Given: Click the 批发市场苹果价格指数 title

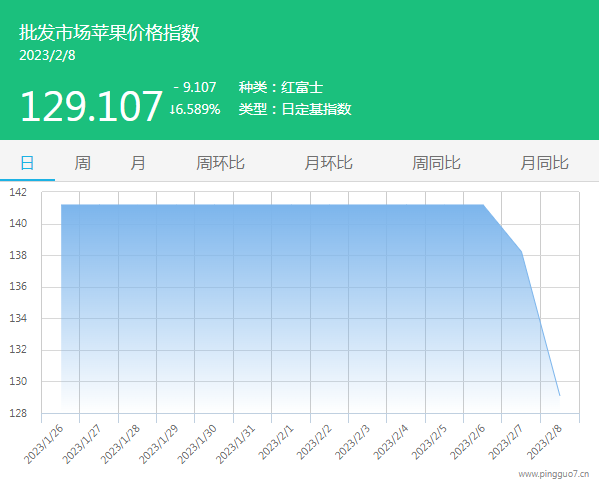Looking at the screenshot, I should point(109,32).
